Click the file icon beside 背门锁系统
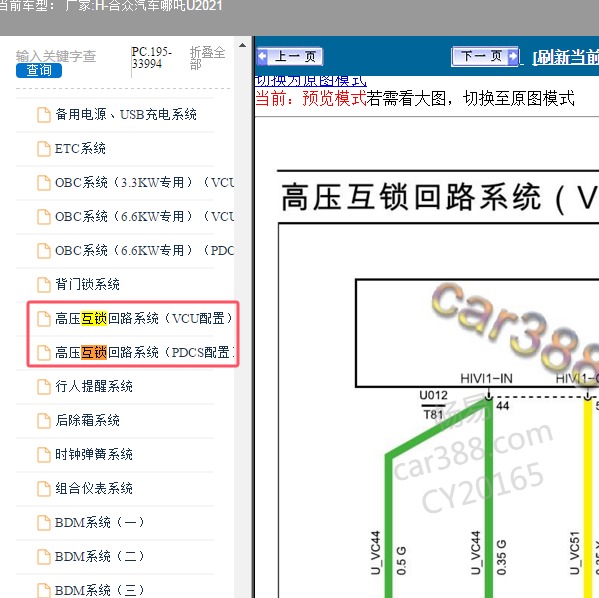Image resolution: width=599 pixels, height=598 pixels. 44,285
